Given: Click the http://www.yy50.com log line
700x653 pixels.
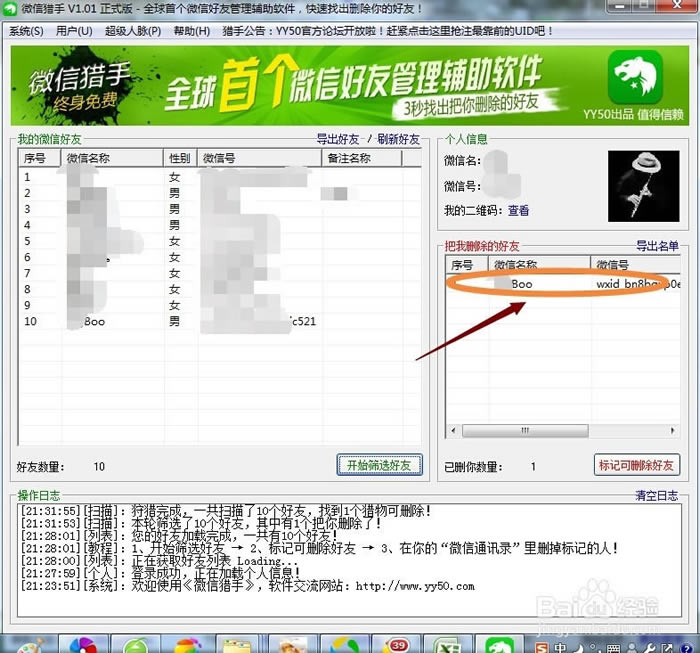Looking at the screenshot, I should pyautogui.click(x=247, y=586).
